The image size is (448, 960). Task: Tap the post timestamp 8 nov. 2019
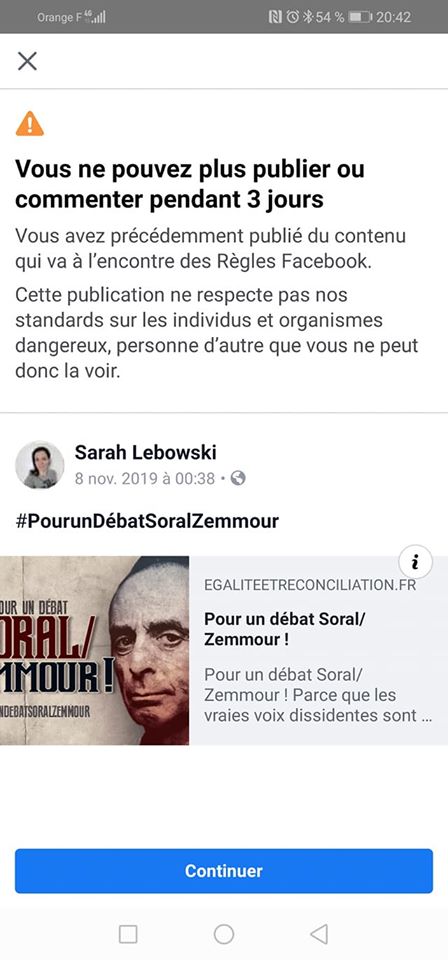point(145,478)
